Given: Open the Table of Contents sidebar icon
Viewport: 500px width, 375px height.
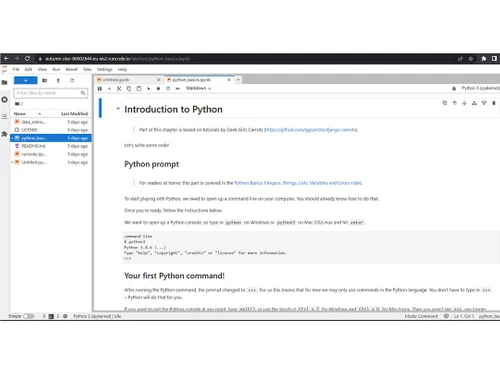Looking at the screenshot, I should [x=4, y=116].
